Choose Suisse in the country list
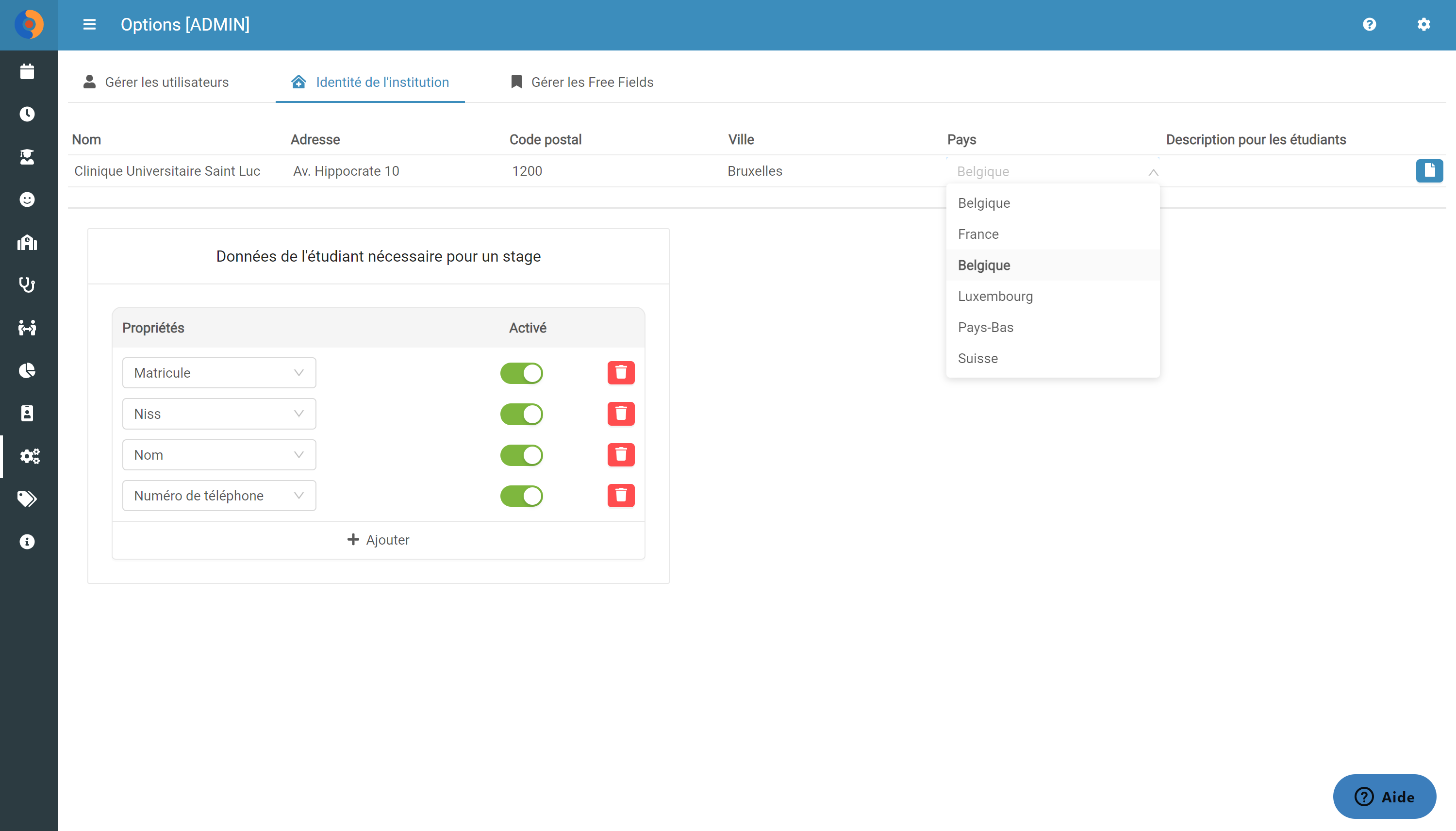The width and height of the screenshot is (1456, 831). [1053, 358]
